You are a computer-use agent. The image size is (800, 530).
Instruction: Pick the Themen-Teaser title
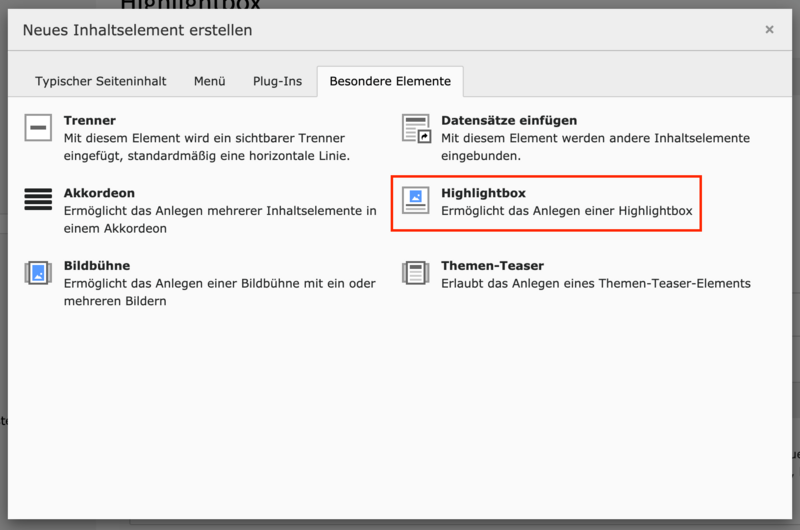(x=492, y=266)
